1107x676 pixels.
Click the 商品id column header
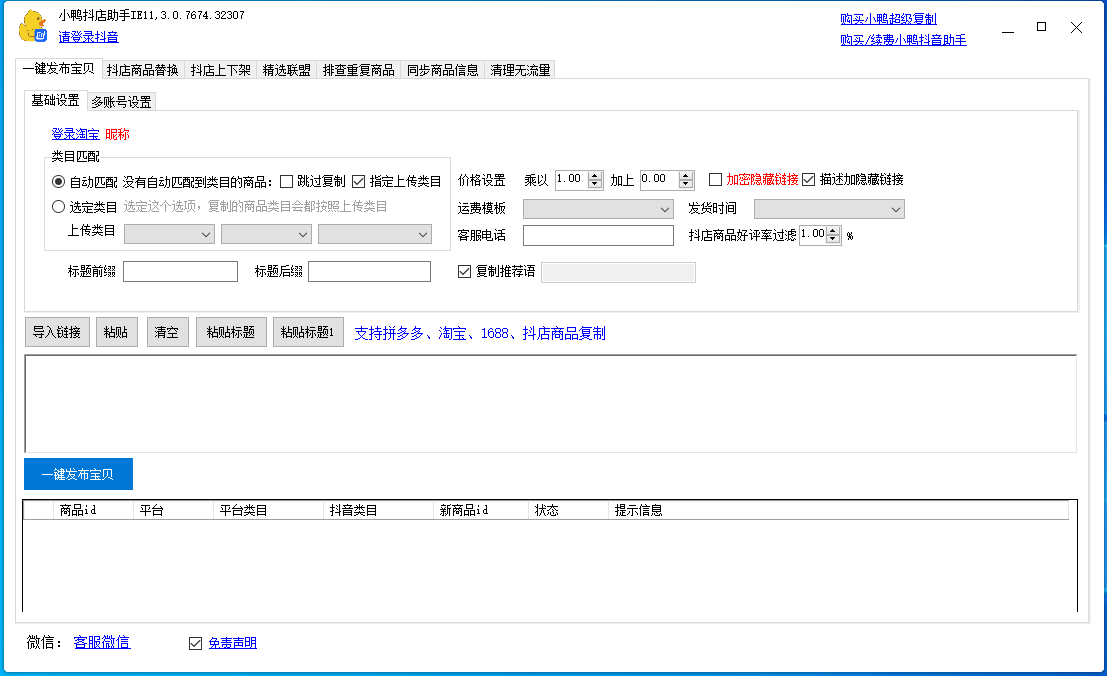[93, 510]
